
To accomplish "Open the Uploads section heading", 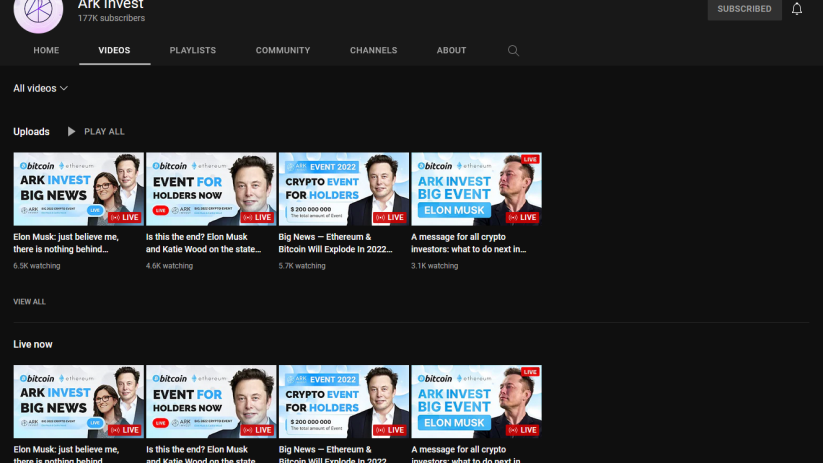I will click(31, 131).
